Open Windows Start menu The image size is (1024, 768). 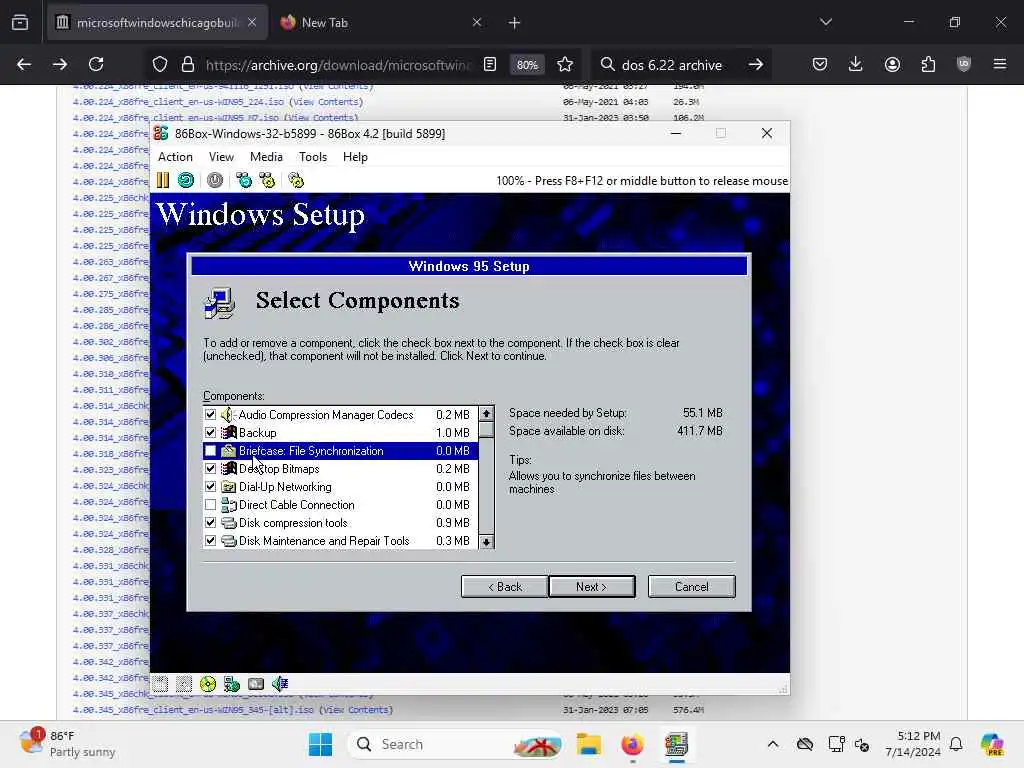coord(320,744)
